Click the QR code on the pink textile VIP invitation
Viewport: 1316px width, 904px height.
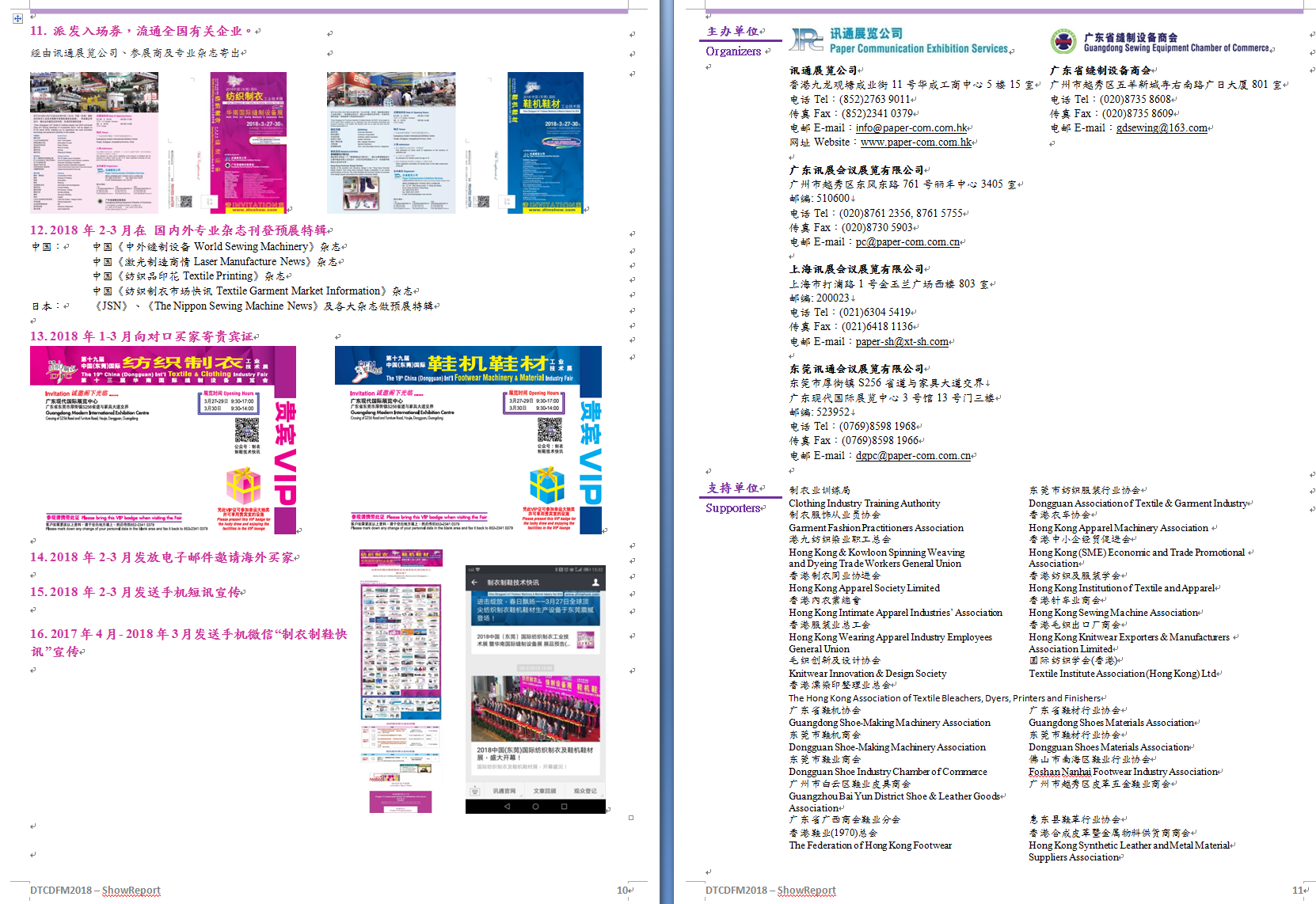tap(246, 431)
